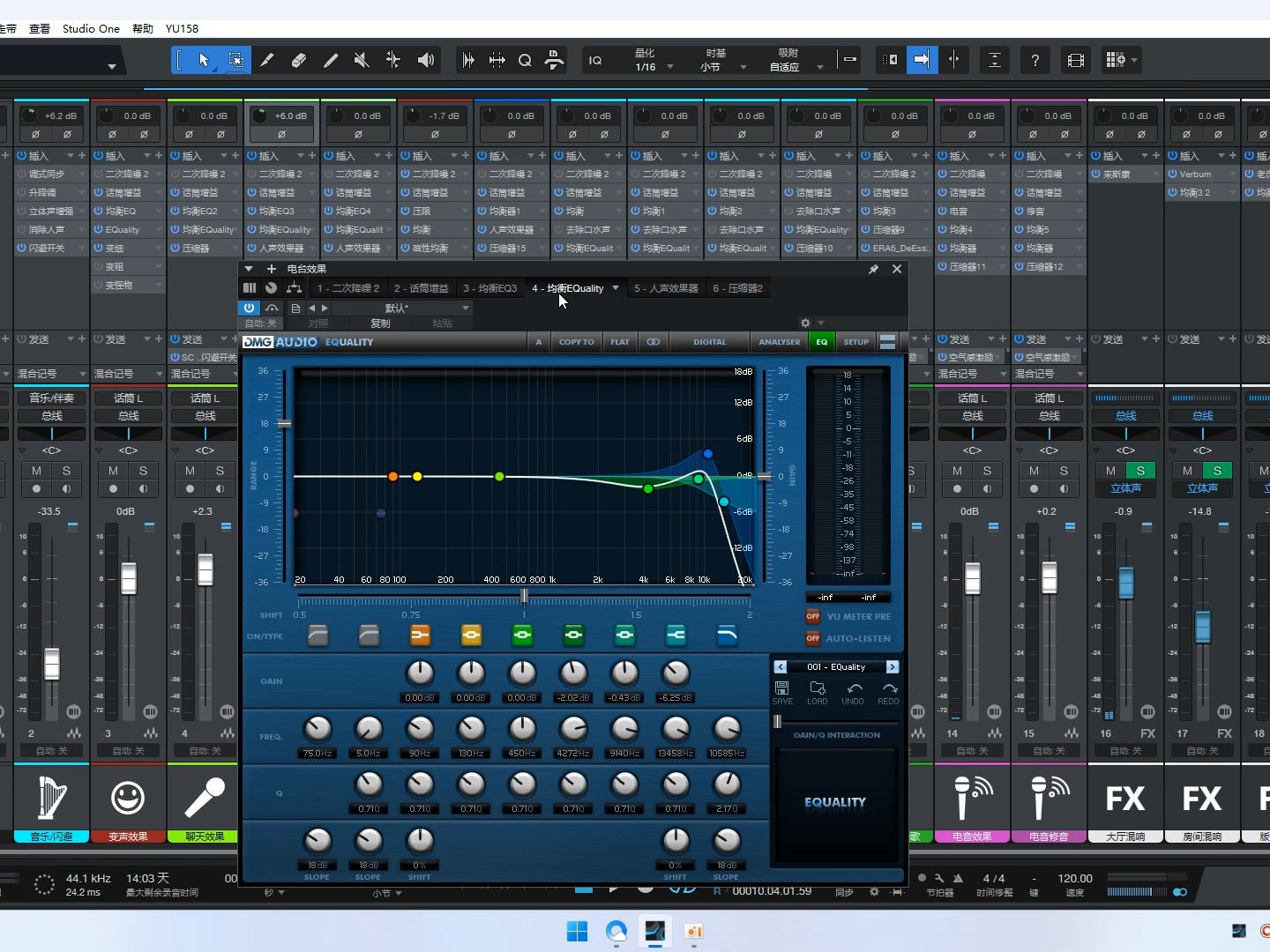Screen dimensions: 1270x952
Task: Switch to tab 3 - 均衡EQ3
Action: click(x=489, y=288)
